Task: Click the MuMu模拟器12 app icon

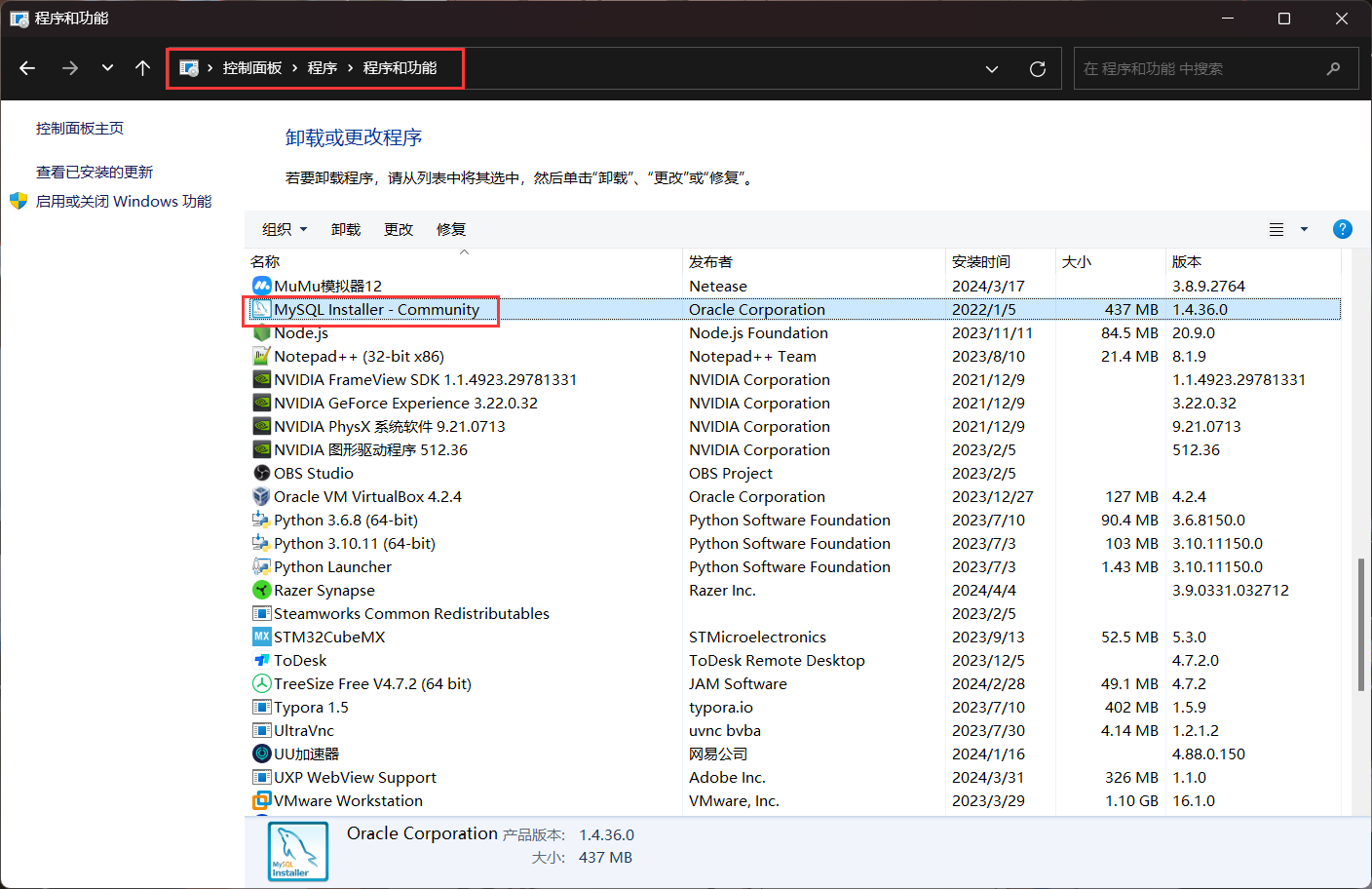Action: click(x=261, y=286)
